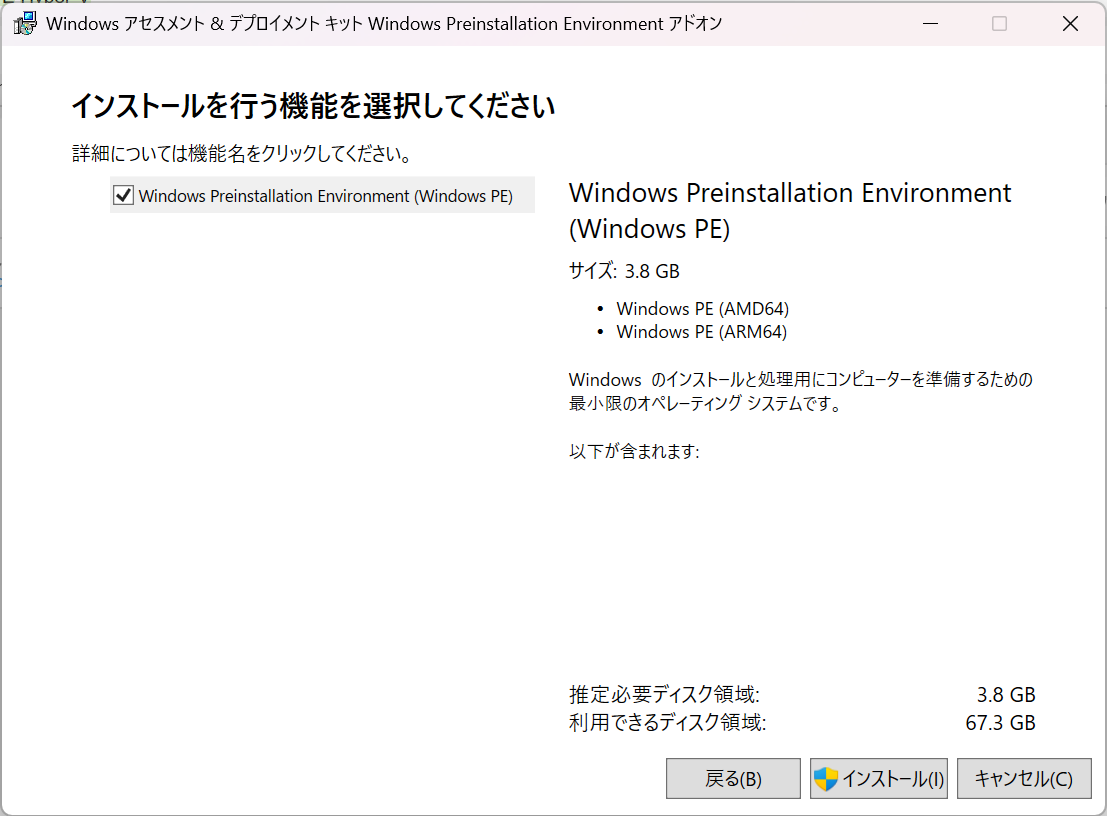Select the Windows Preinstallation Environment heading
Image resolution: width=1107 pixels, height=816 pixels.
pyautogui.click(x=789, y=210)
